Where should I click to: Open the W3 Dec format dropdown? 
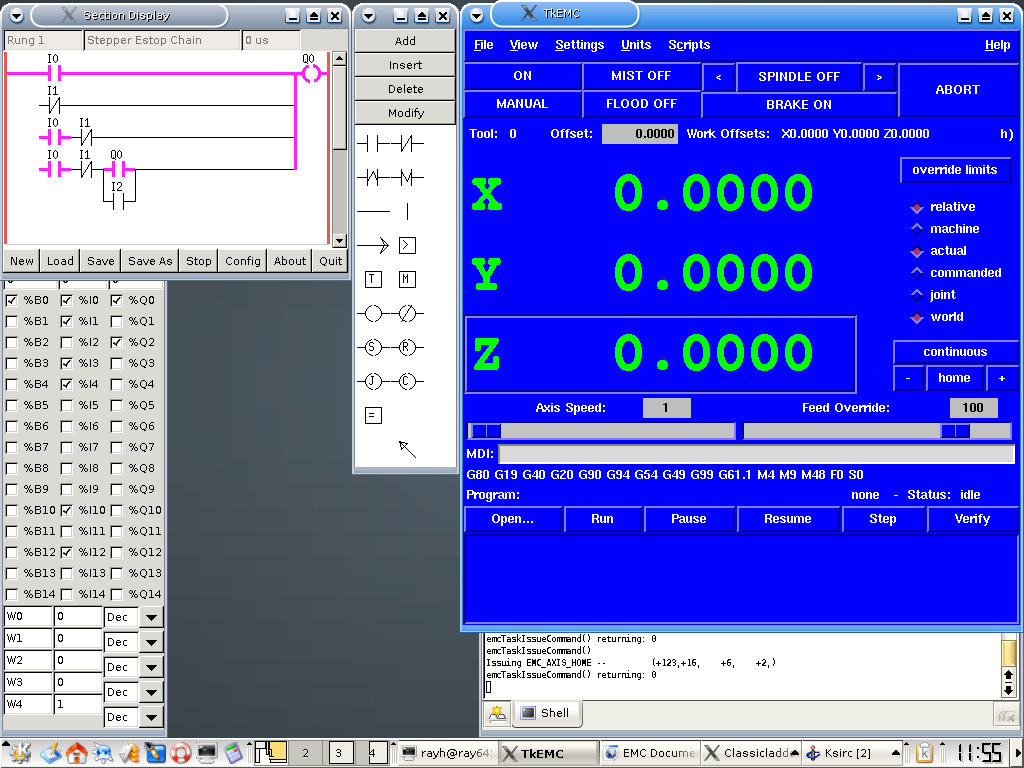tap(151, 692)
